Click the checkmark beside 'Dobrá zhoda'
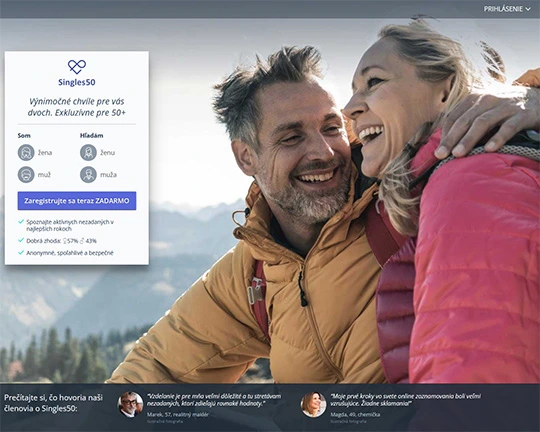This screenshot has height=432, width=540. tap(21, 240)
